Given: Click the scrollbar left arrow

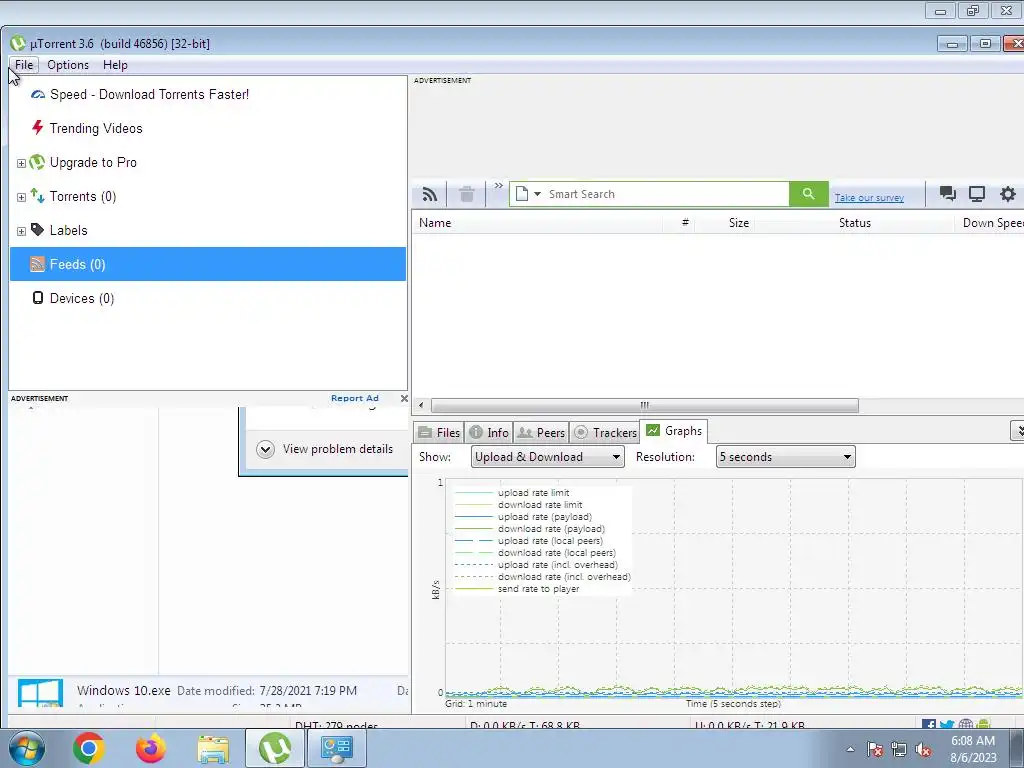Looking at the screenshot, I should (x=421, y=406).
